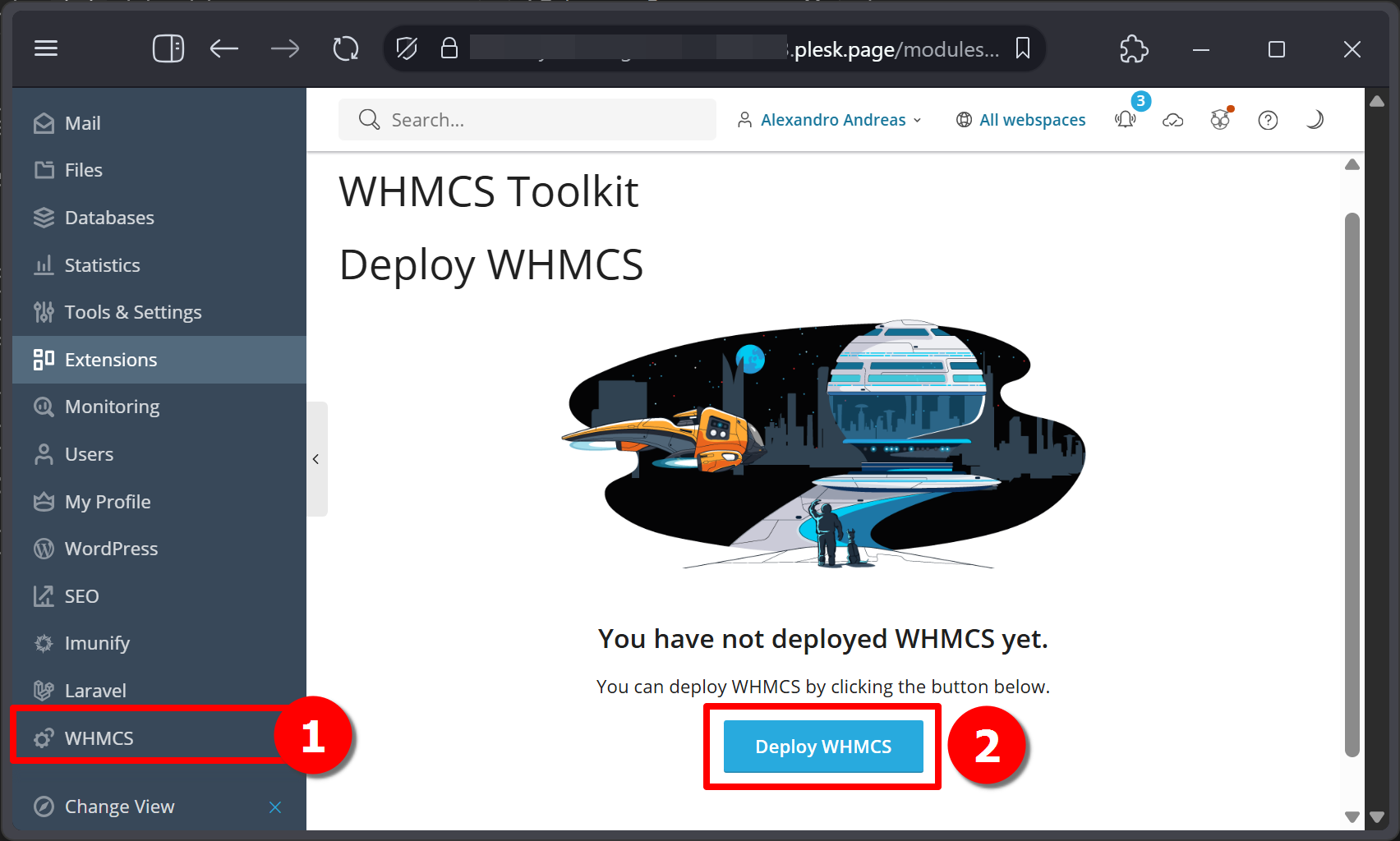
Task: Reload the page with the refresh icon
Action: pyautogui.click(x=346, y=48)
